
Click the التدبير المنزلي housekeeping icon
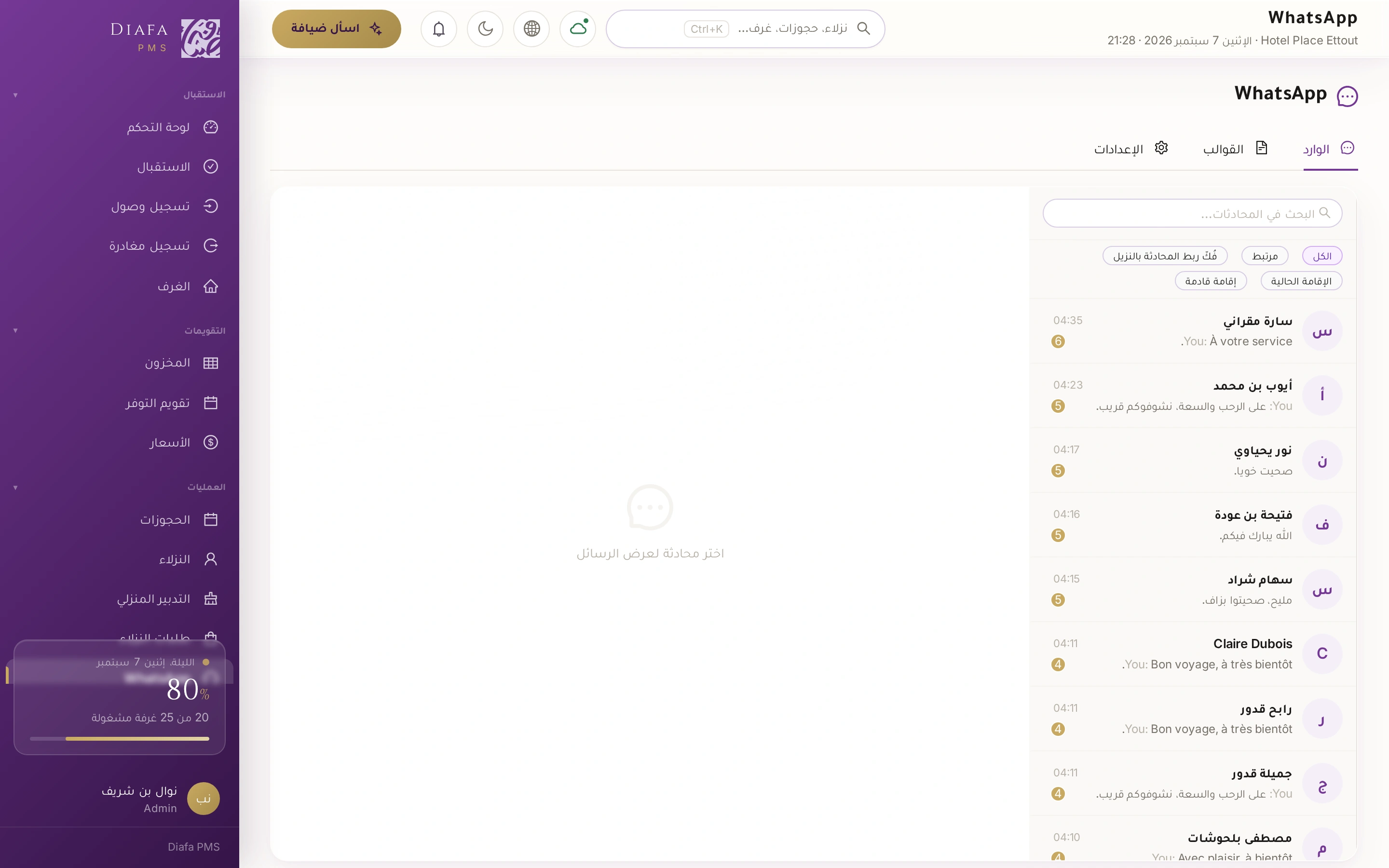click(x=211, y=599)
